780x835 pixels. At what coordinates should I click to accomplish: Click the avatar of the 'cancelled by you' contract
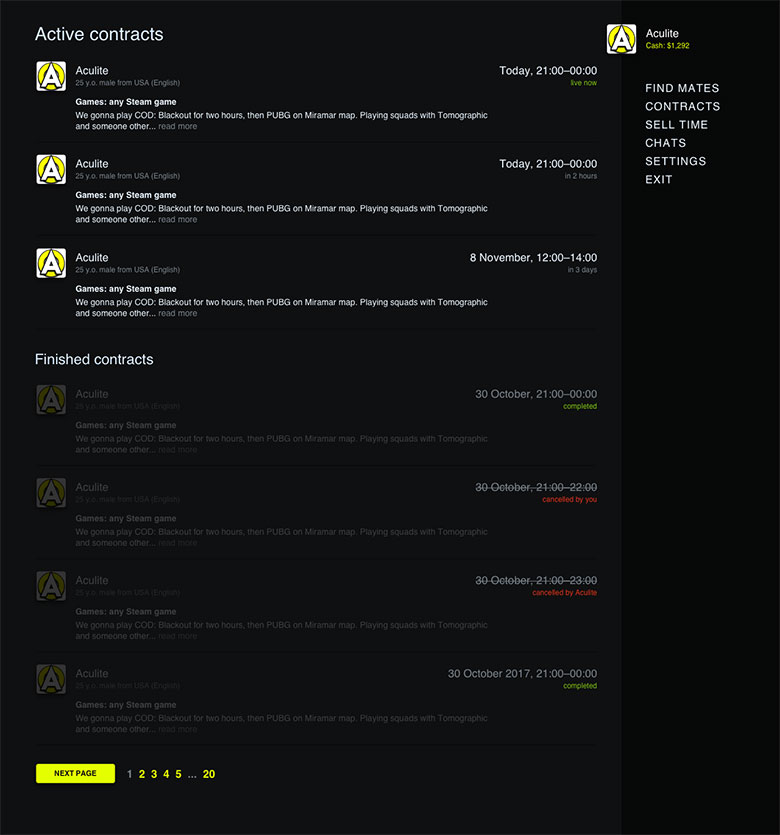tap(51, 493)
